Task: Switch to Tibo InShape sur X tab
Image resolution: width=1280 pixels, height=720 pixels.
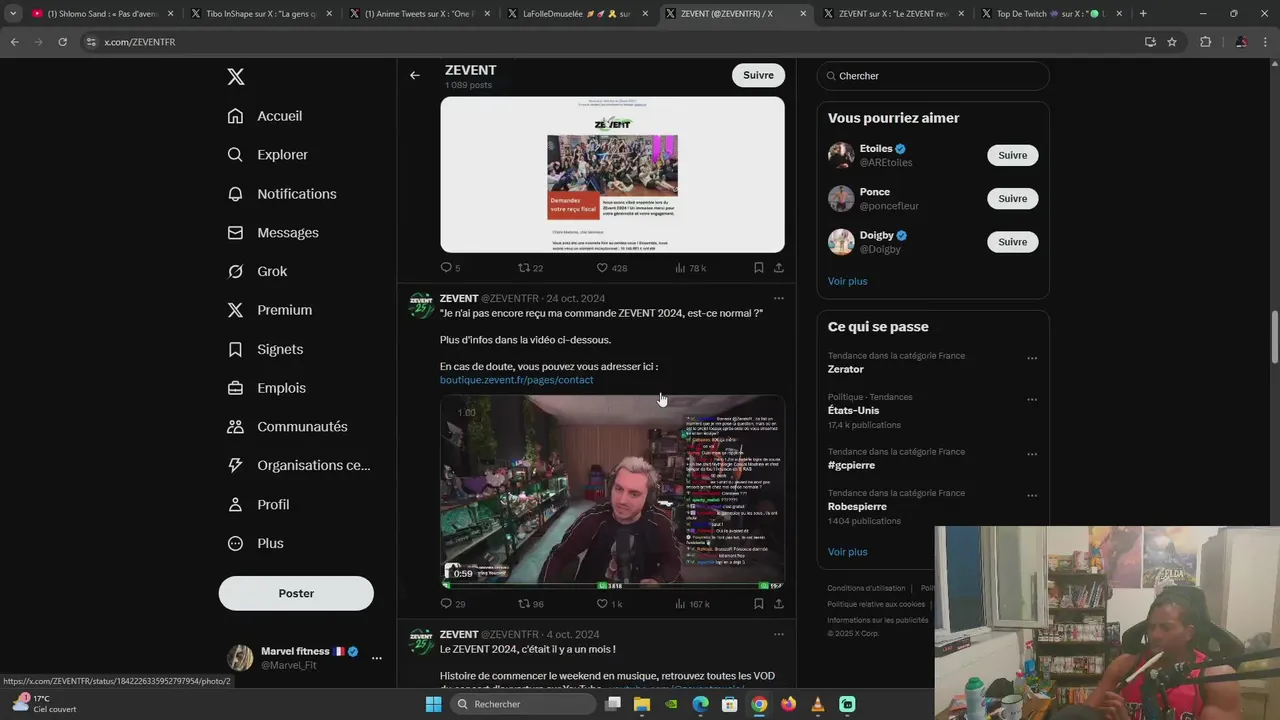Action: click(x=260, y=14)
